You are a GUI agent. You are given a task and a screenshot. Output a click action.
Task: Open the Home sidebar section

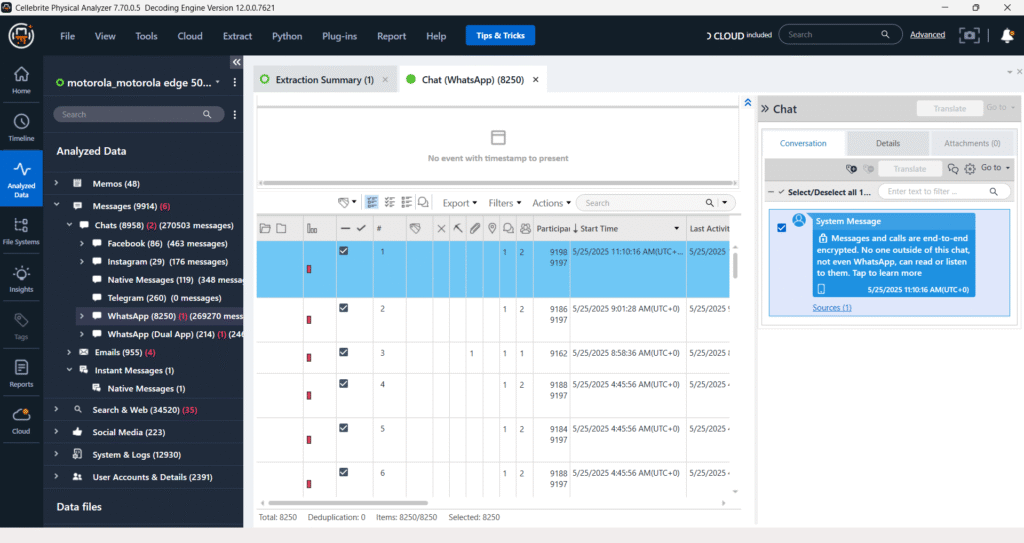(22, 80)
